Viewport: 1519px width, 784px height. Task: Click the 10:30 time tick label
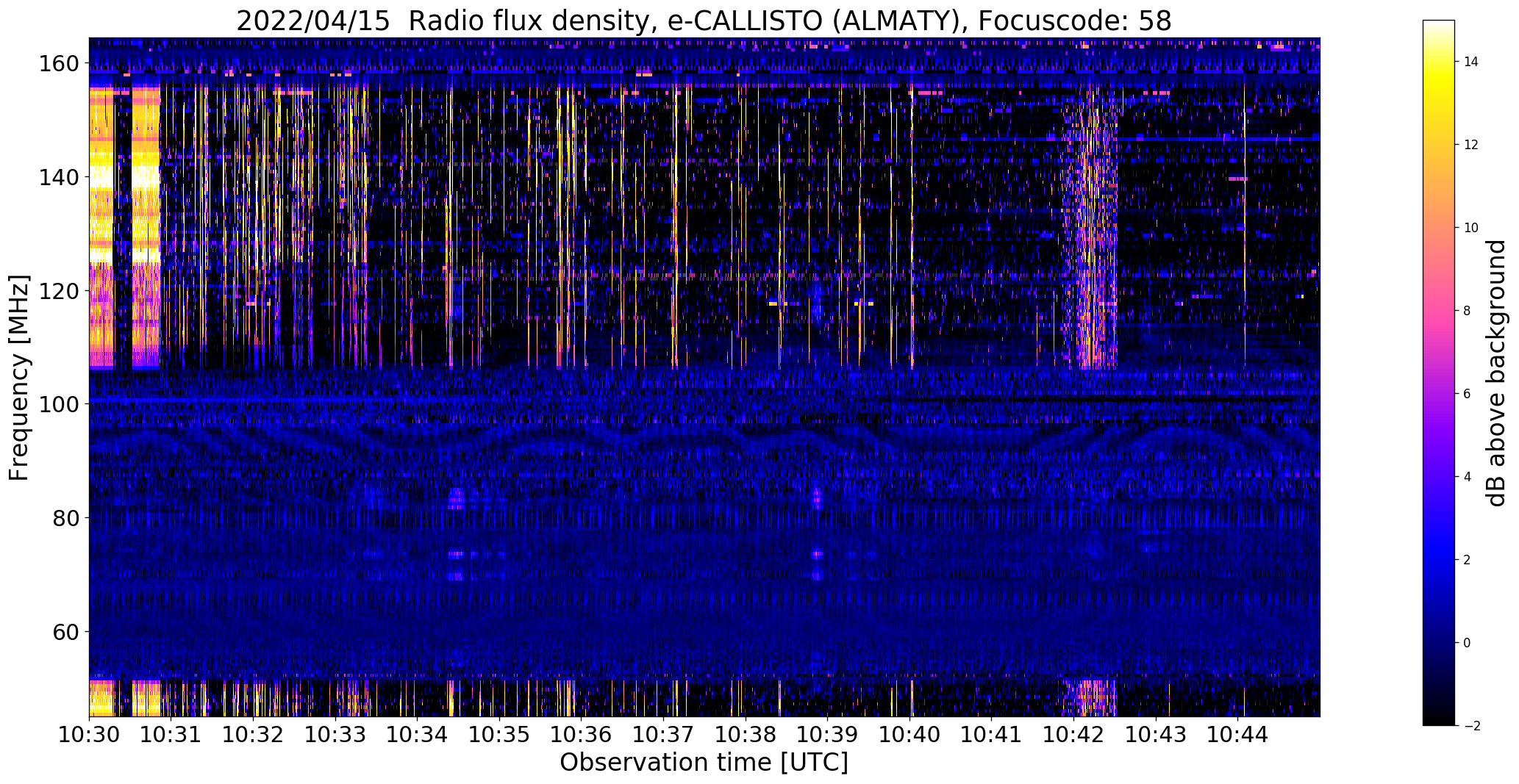point(90,734)
